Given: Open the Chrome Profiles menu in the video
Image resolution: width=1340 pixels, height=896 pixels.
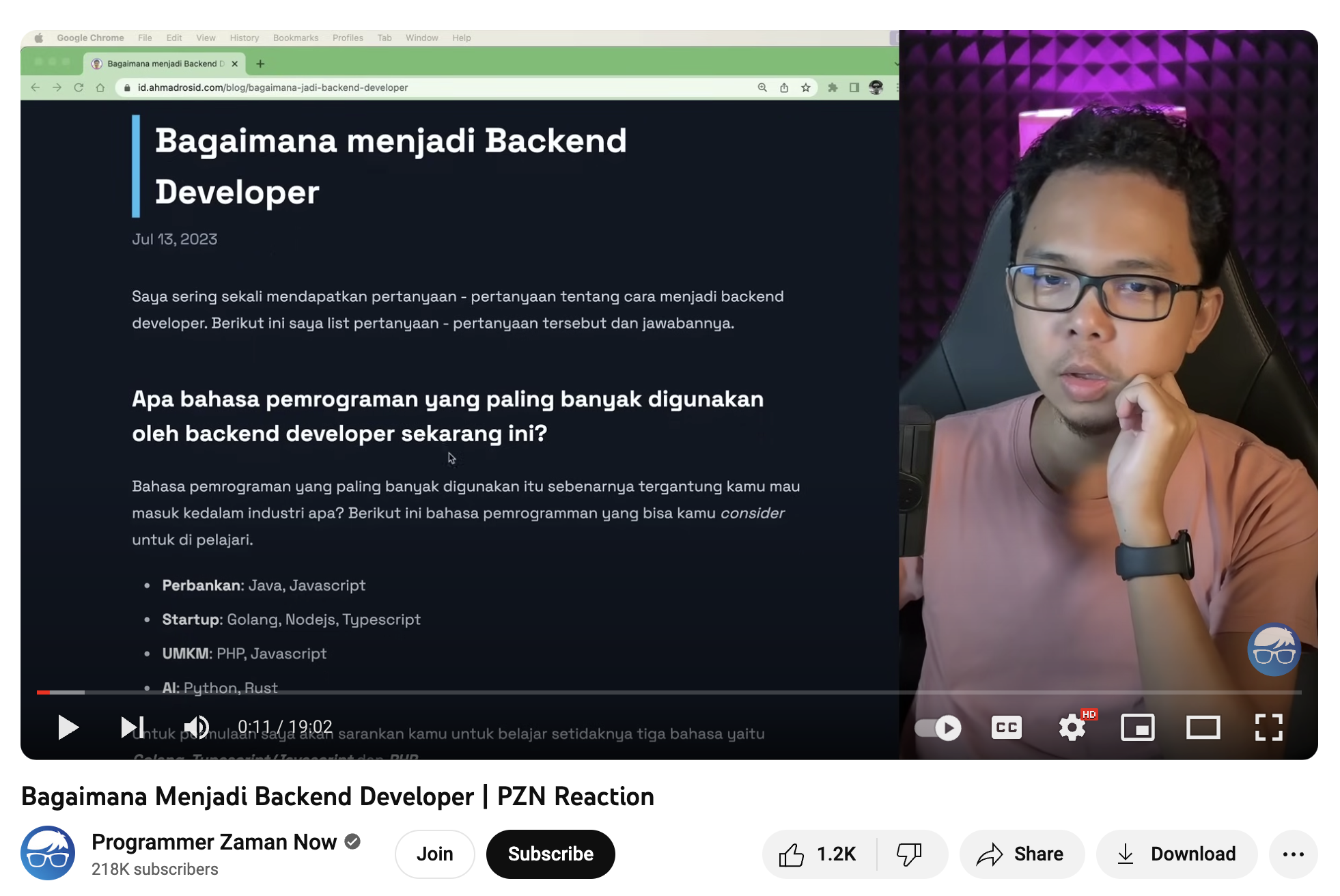Looking at the screenshot, I should pyautogui.click(x=348, y=38).
